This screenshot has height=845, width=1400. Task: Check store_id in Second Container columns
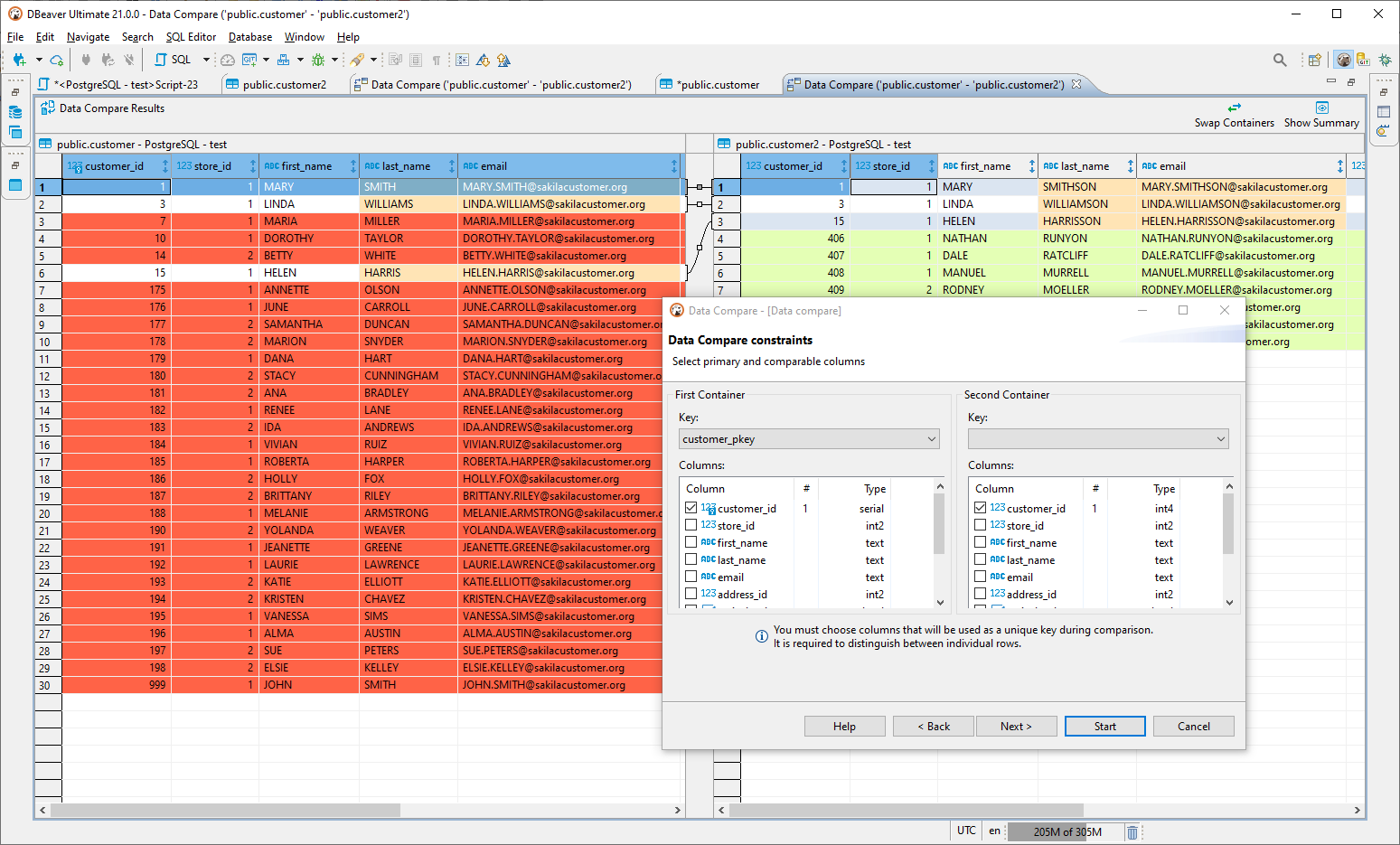coord(981,525)
